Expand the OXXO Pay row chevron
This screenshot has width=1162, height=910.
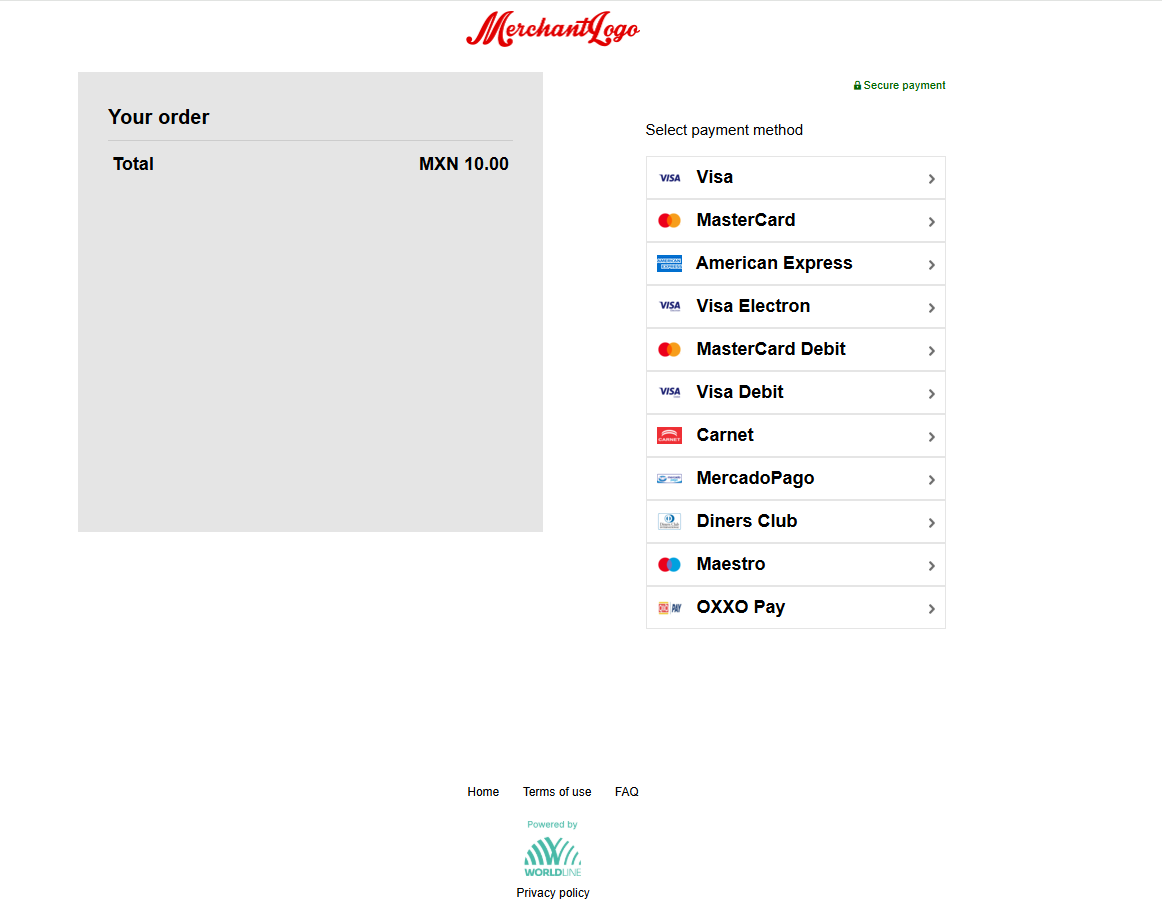click(x=932, y=608)
